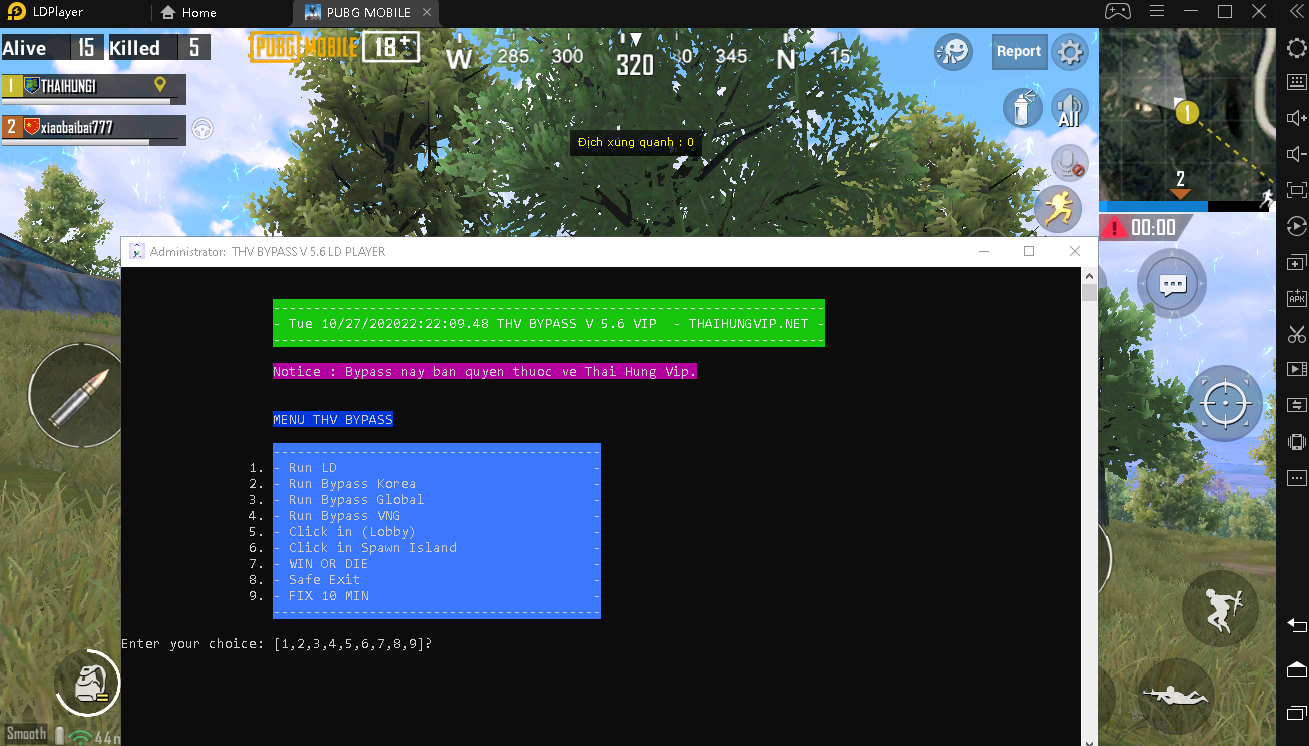Click the Smooth graphics label at bottom left
This screenshot has height=746, width=1309.
pos(26,733)
